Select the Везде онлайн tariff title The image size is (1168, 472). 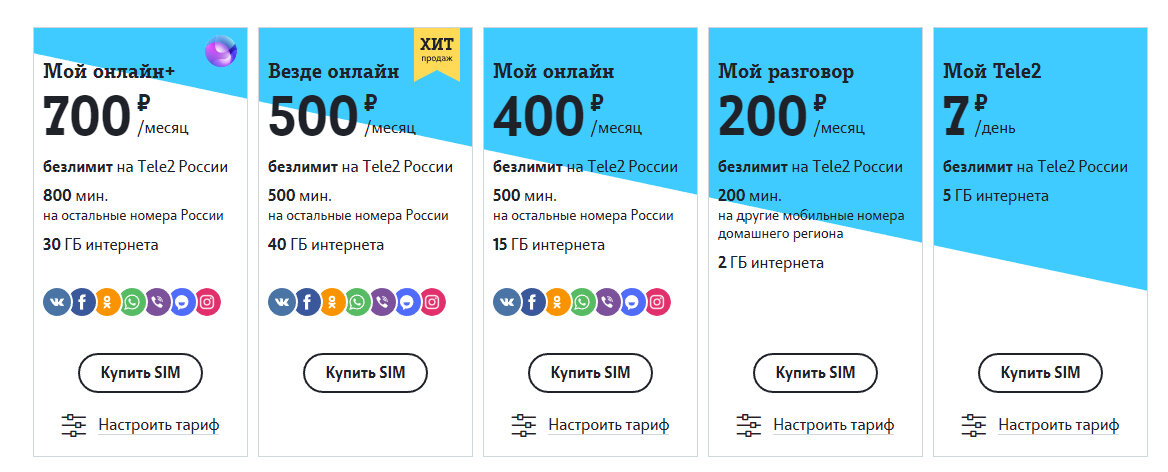[334, 71]
